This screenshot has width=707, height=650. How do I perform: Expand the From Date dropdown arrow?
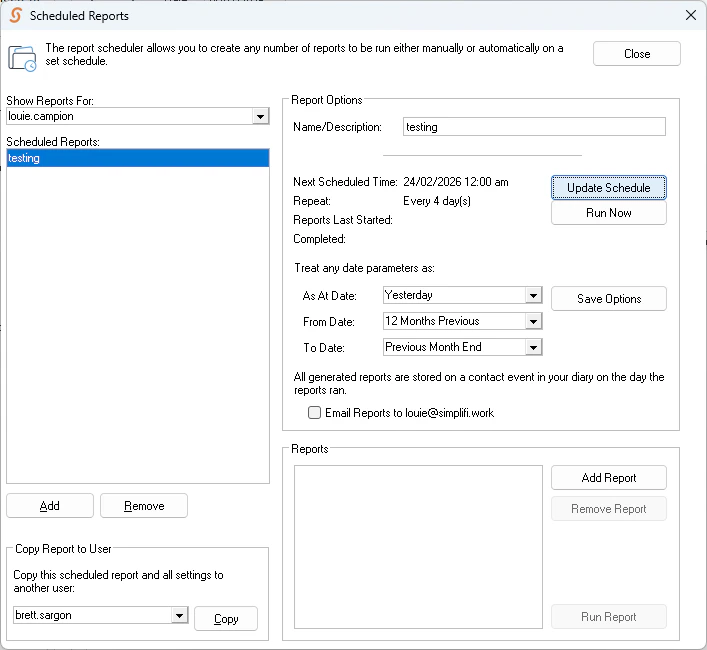(x=533, y=321)
